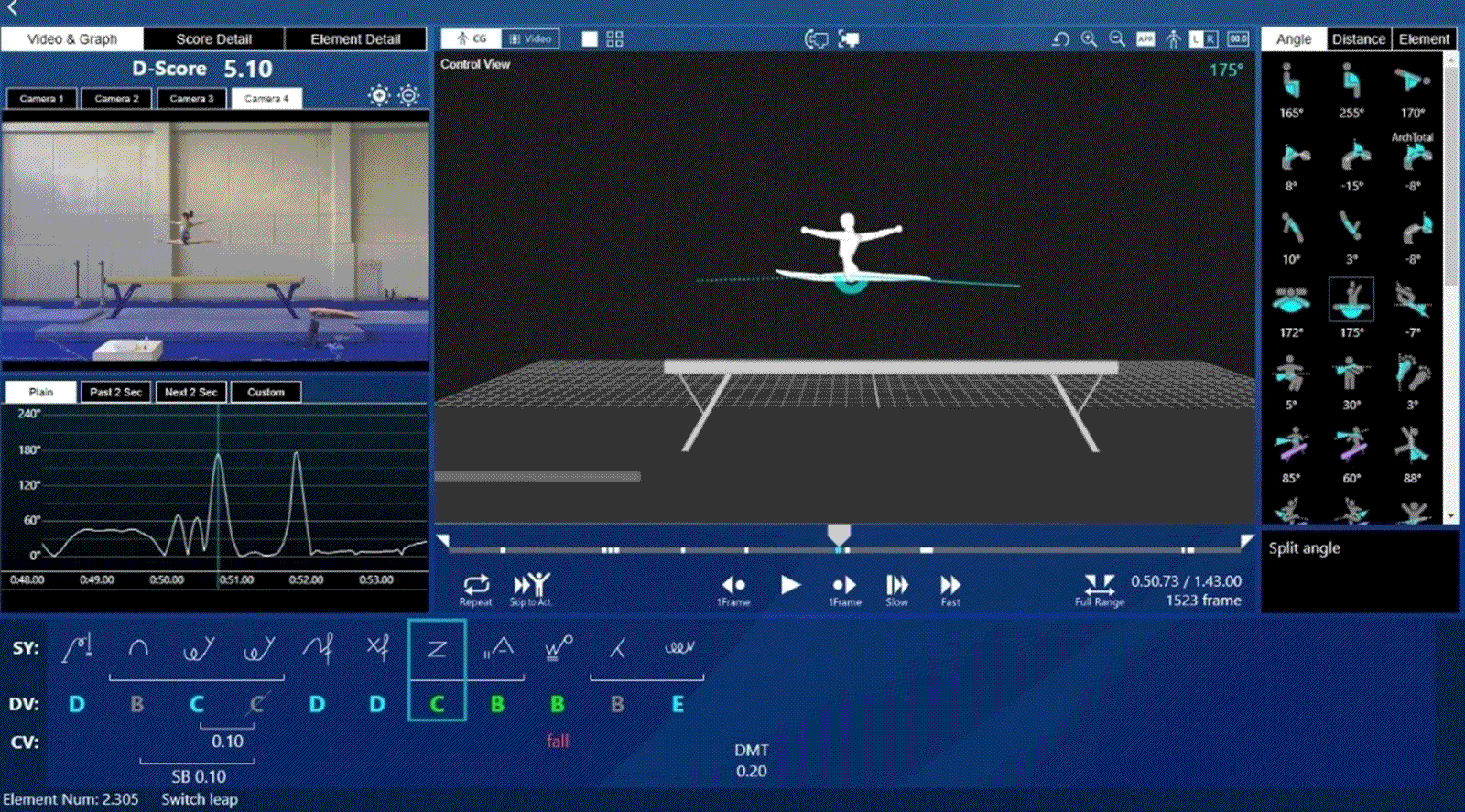Click the second camera focus icon

point(849,39)
